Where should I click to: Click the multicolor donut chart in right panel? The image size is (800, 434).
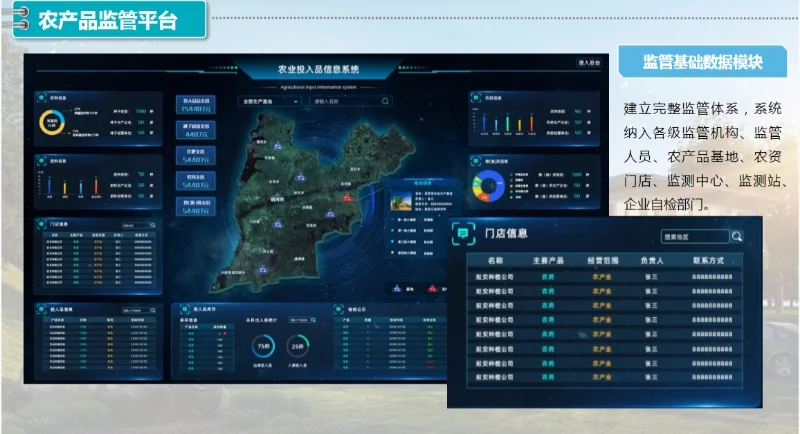pyautogui.click(x=488, y=186)
